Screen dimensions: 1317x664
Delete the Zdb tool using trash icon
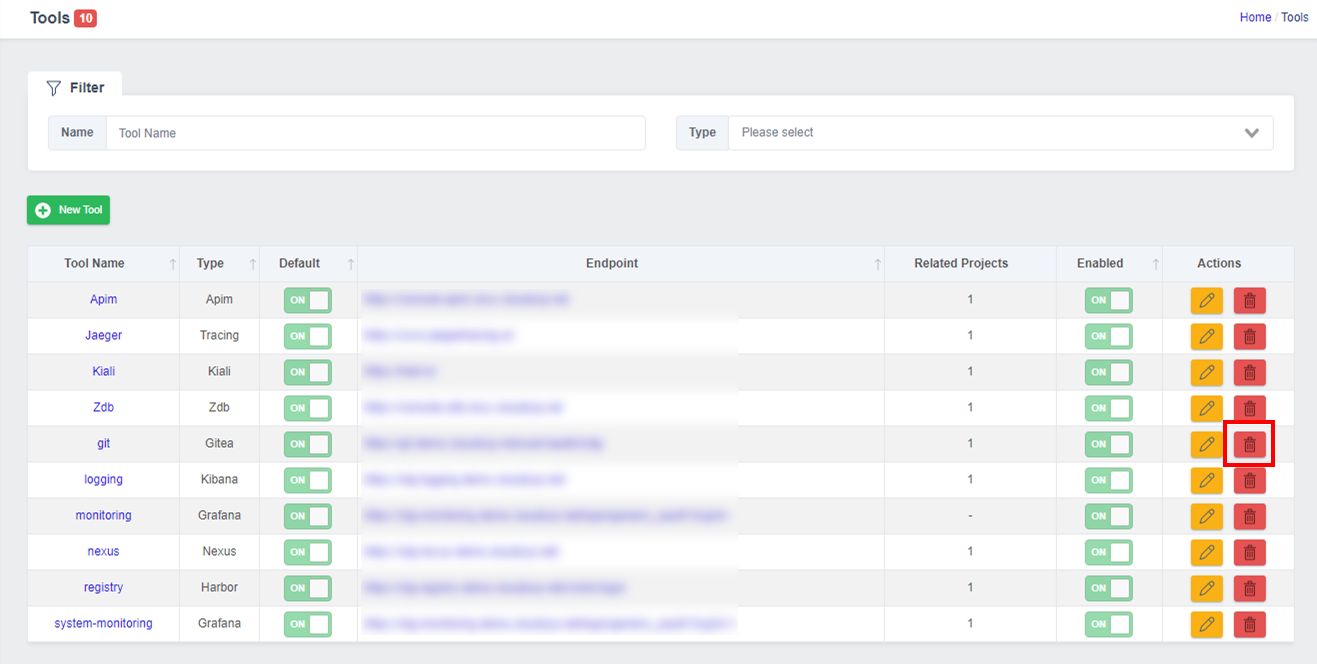pos(1250,408)
